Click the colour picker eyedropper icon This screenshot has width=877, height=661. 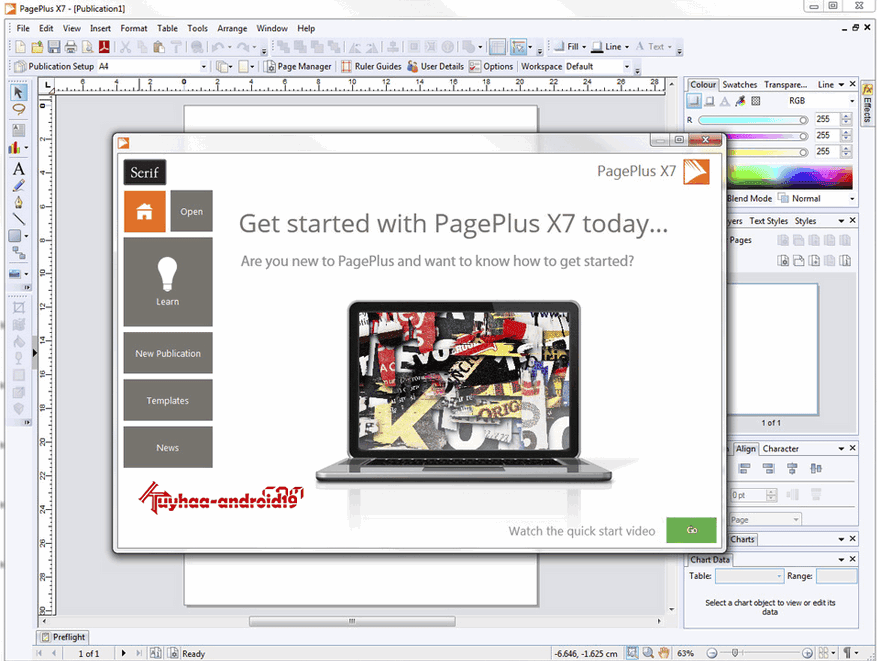tap(741, 101)
